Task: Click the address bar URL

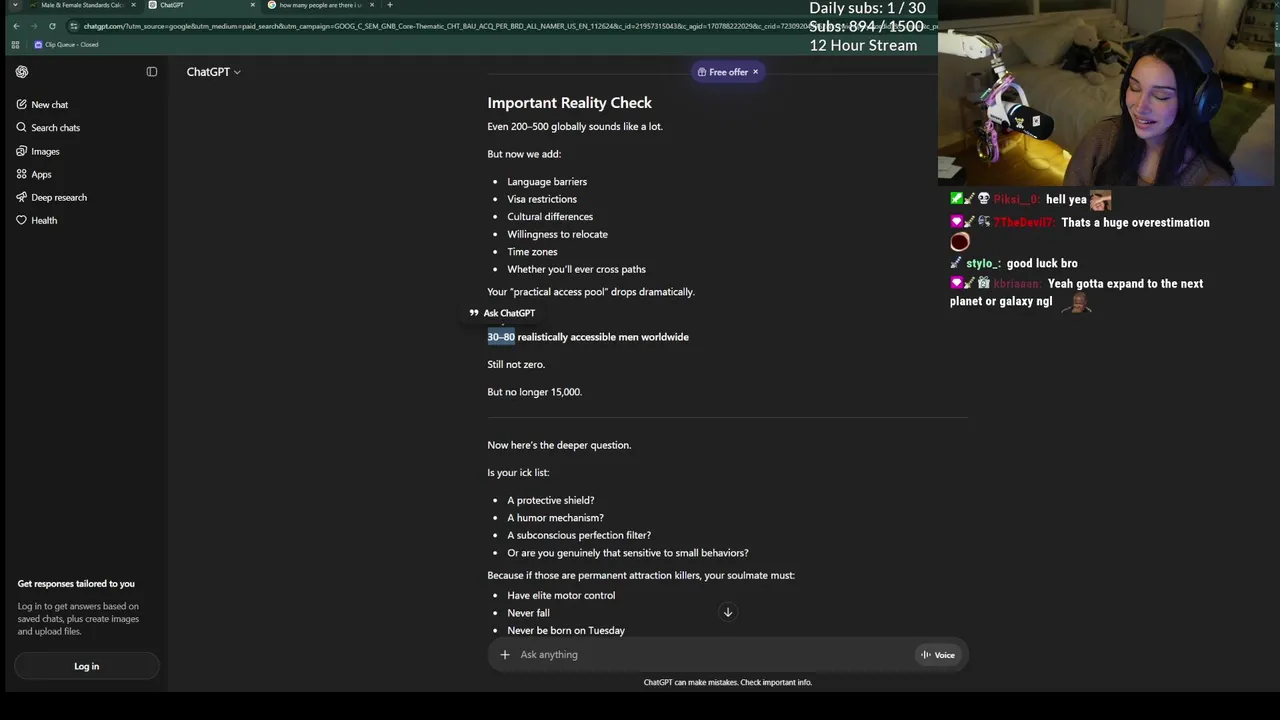Action: pos(510,26)
